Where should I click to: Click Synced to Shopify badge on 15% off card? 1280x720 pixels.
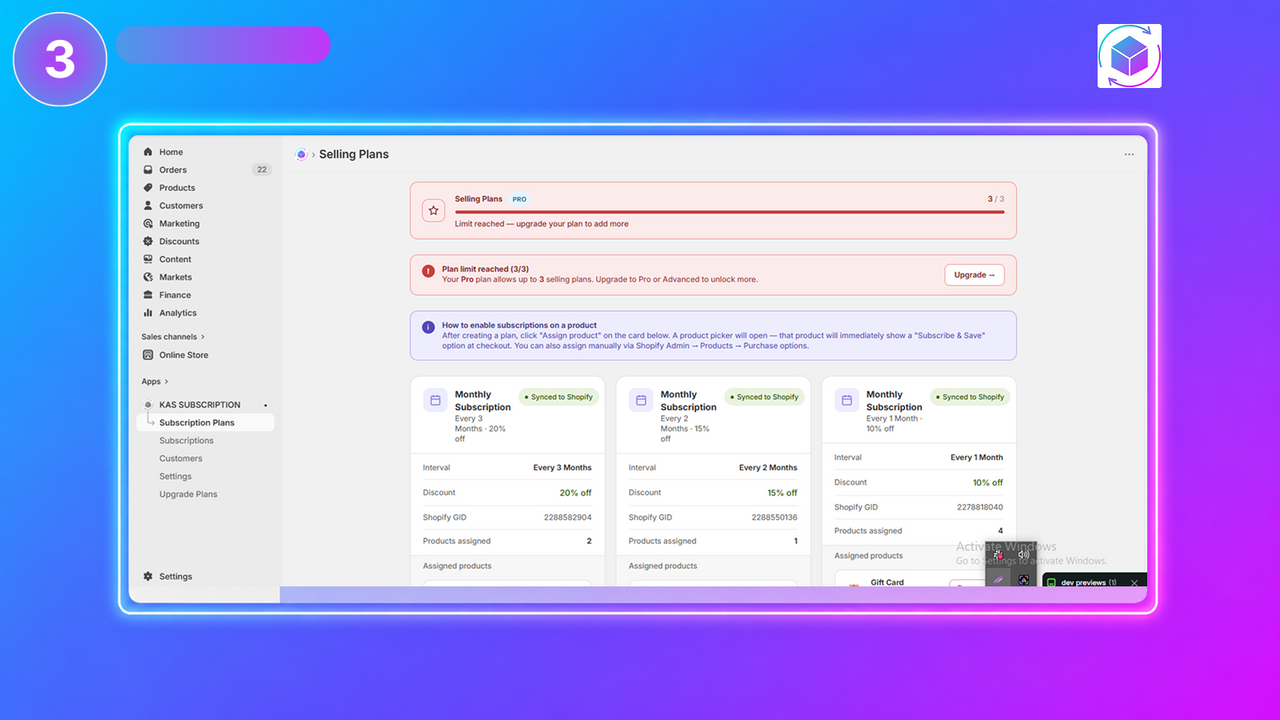[x=764, y=397]
